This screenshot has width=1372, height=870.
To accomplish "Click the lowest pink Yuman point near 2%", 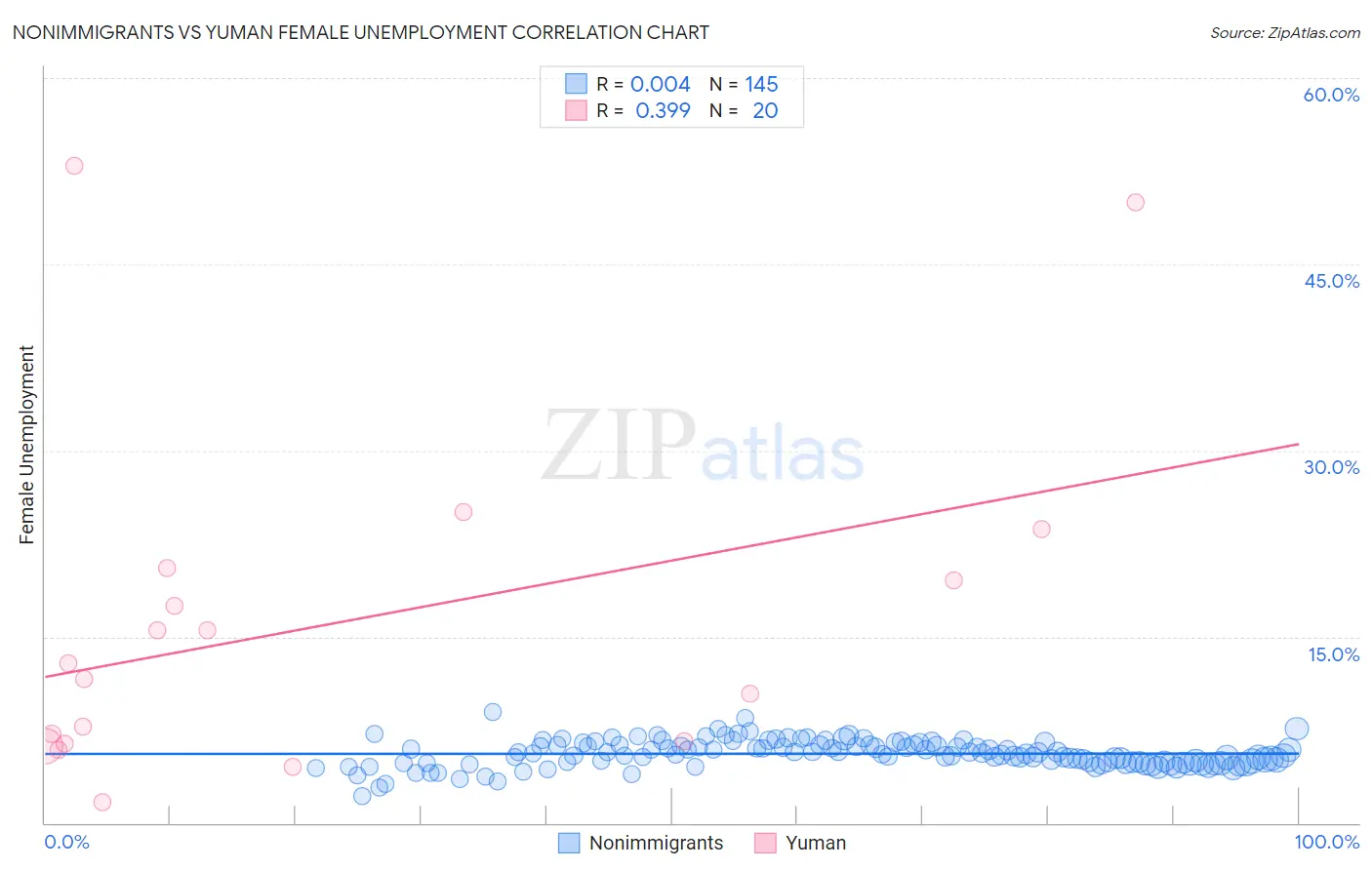I will pyautogui.click(x=102, y=802).
